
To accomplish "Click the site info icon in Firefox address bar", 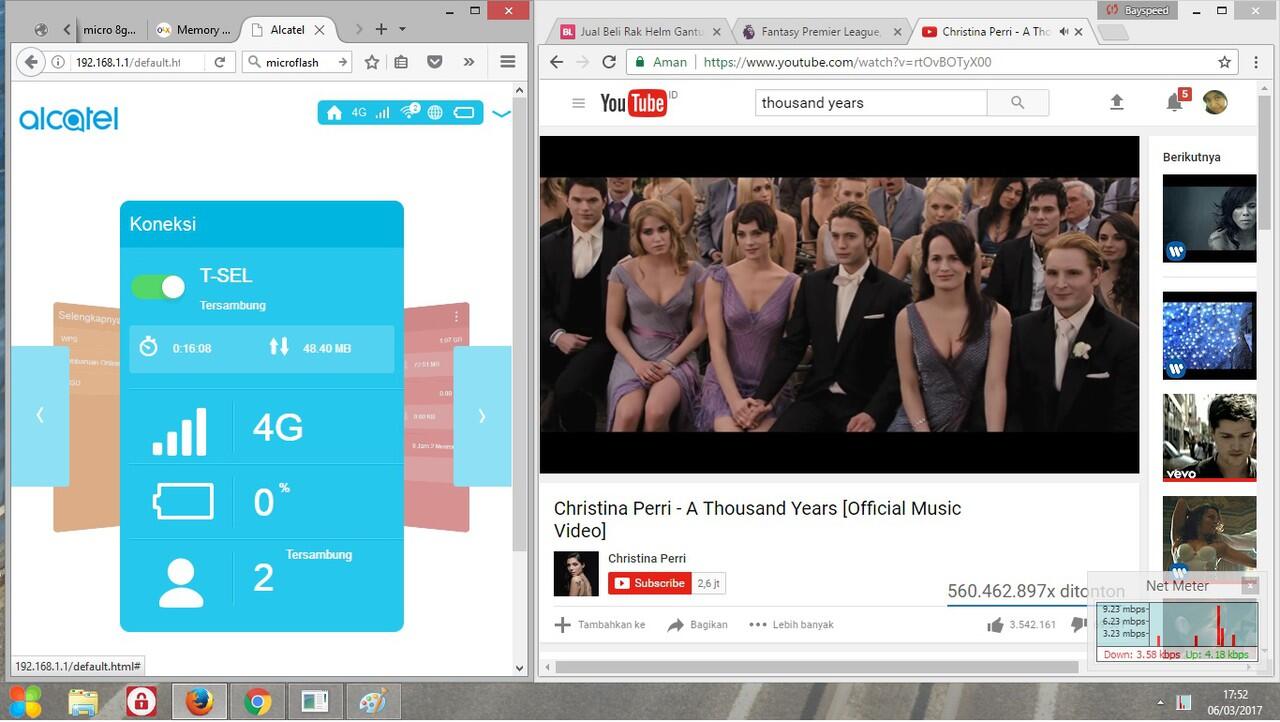I will point(58,62).
